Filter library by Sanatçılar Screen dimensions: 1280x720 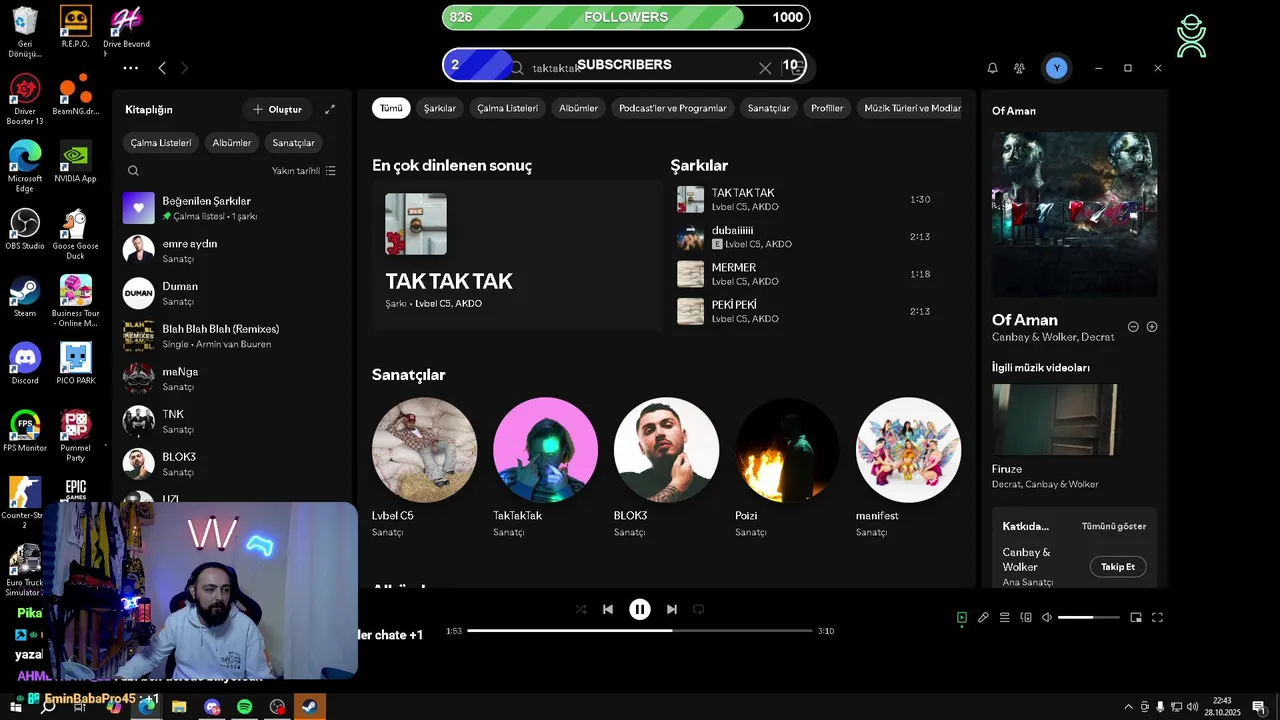[x=293, y=143]
